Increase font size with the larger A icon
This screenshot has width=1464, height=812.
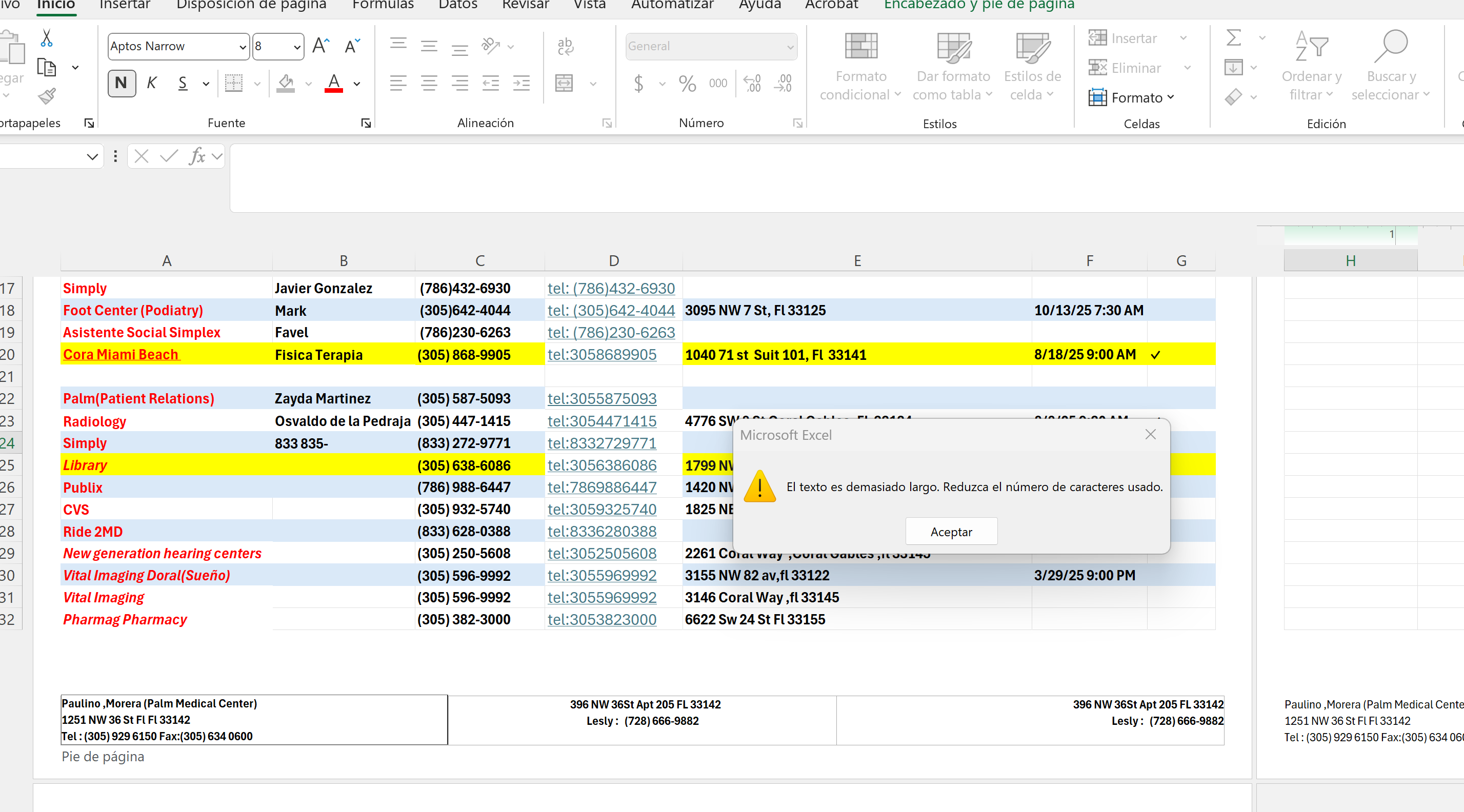[320, 46]
